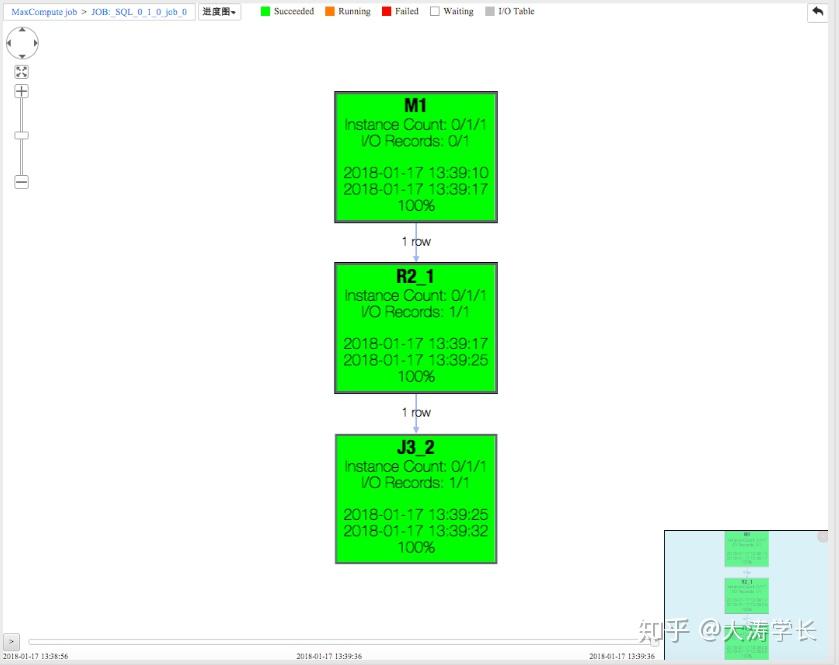Image resolution: width=839 pixels, height=665 pixels.
Task: Click the minimap overview thumbnail
Action: point(746,595)
